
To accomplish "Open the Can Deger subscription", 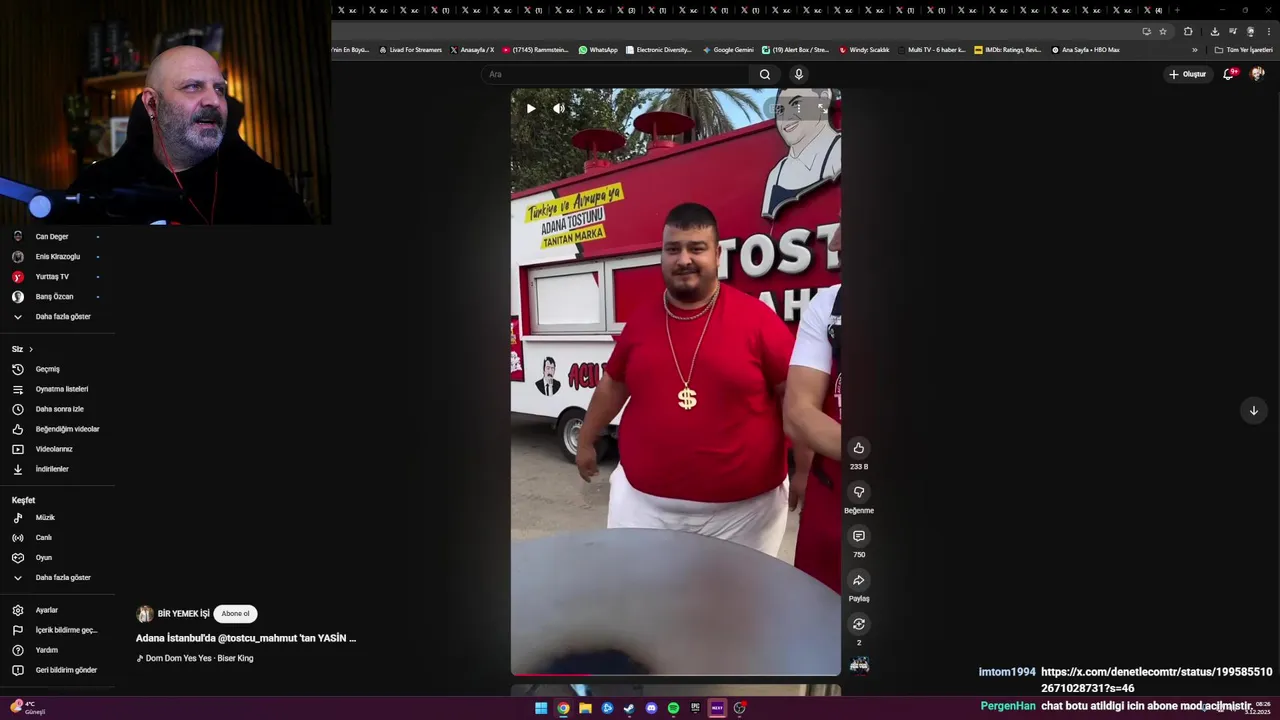I will click(x=52, y=237).
